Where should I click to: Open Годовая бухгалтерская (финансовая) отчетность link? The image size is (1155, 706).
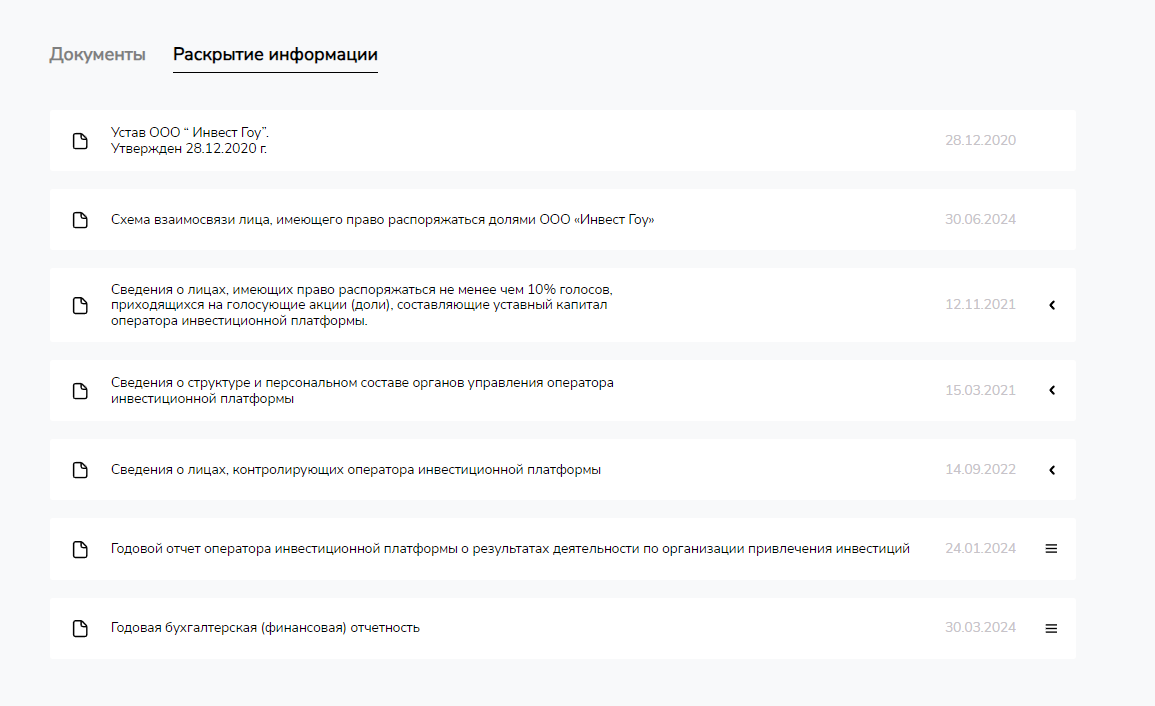(x=265, y=628)
